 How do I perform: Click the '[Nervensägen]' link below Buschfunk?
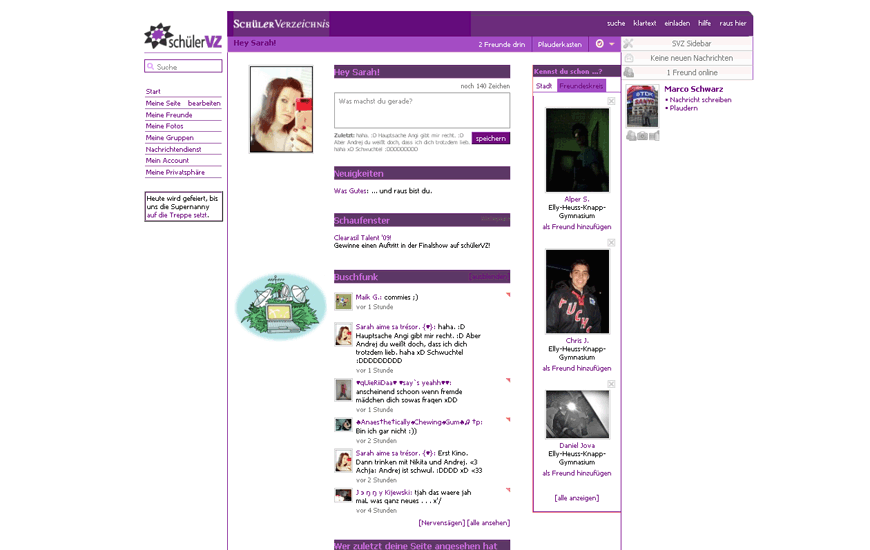tap(442, 523)
